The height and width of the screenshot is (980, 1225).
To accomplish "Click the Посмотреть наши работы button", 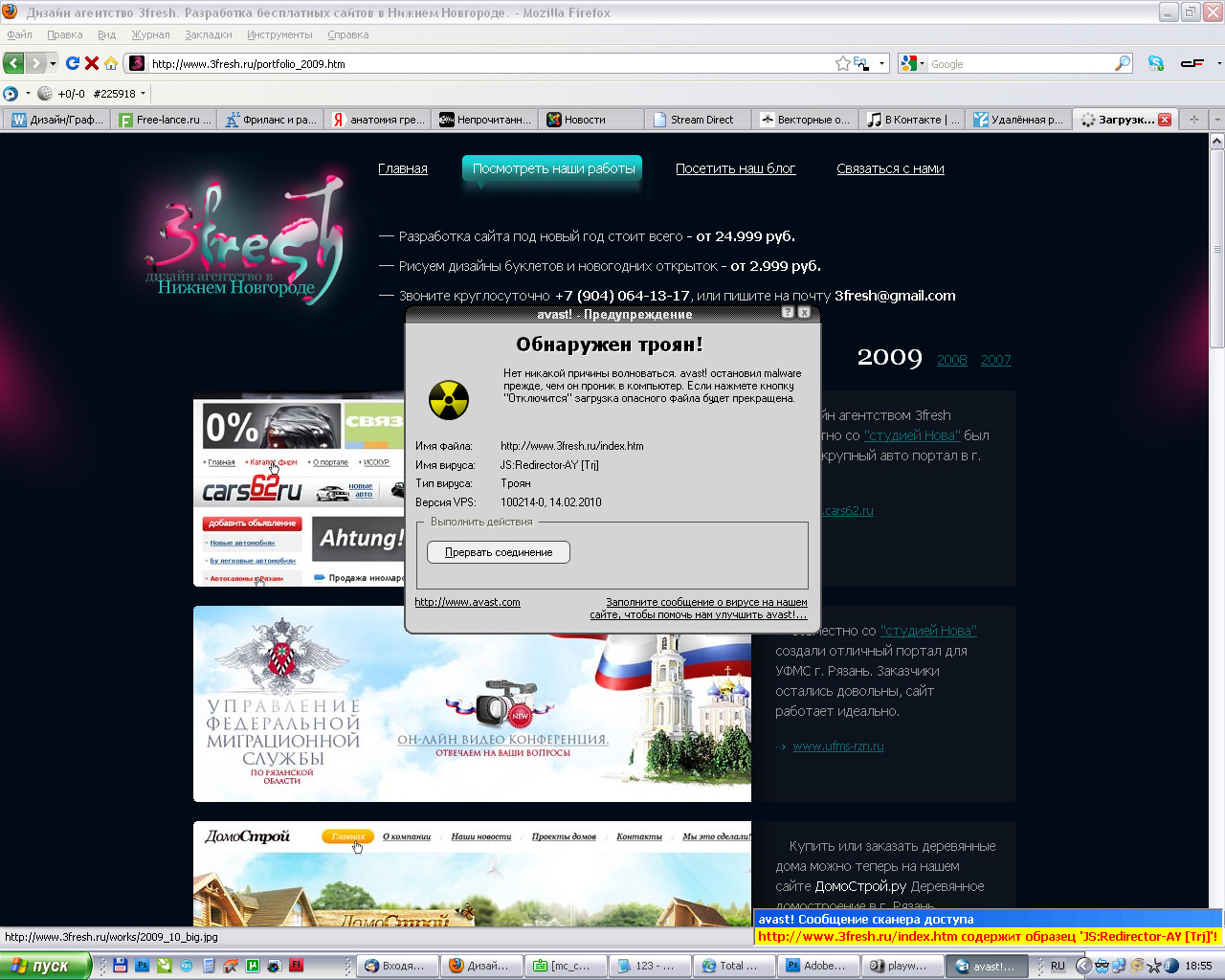I will (552, 168).
